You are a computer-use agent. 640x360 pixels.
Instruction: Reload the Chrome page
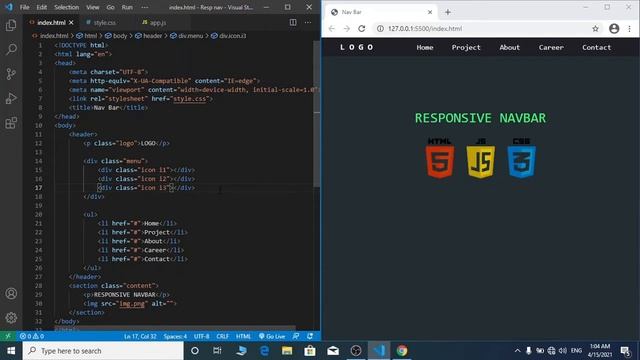point(362,29)
